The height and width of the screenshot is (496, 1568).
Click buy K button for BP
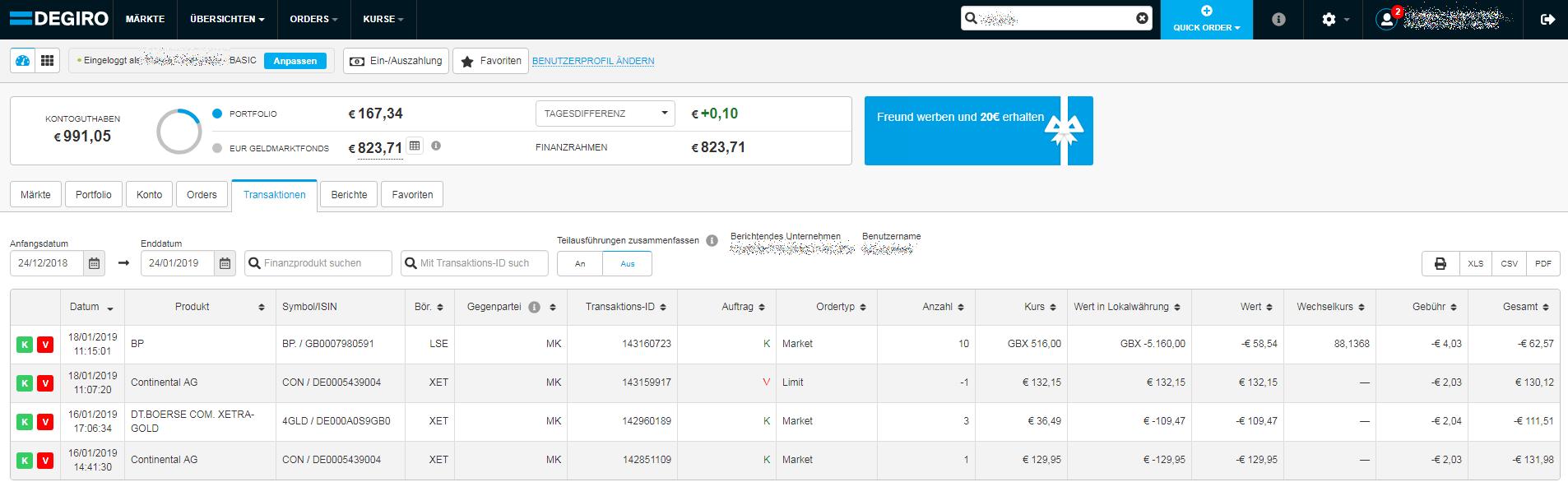24,344
